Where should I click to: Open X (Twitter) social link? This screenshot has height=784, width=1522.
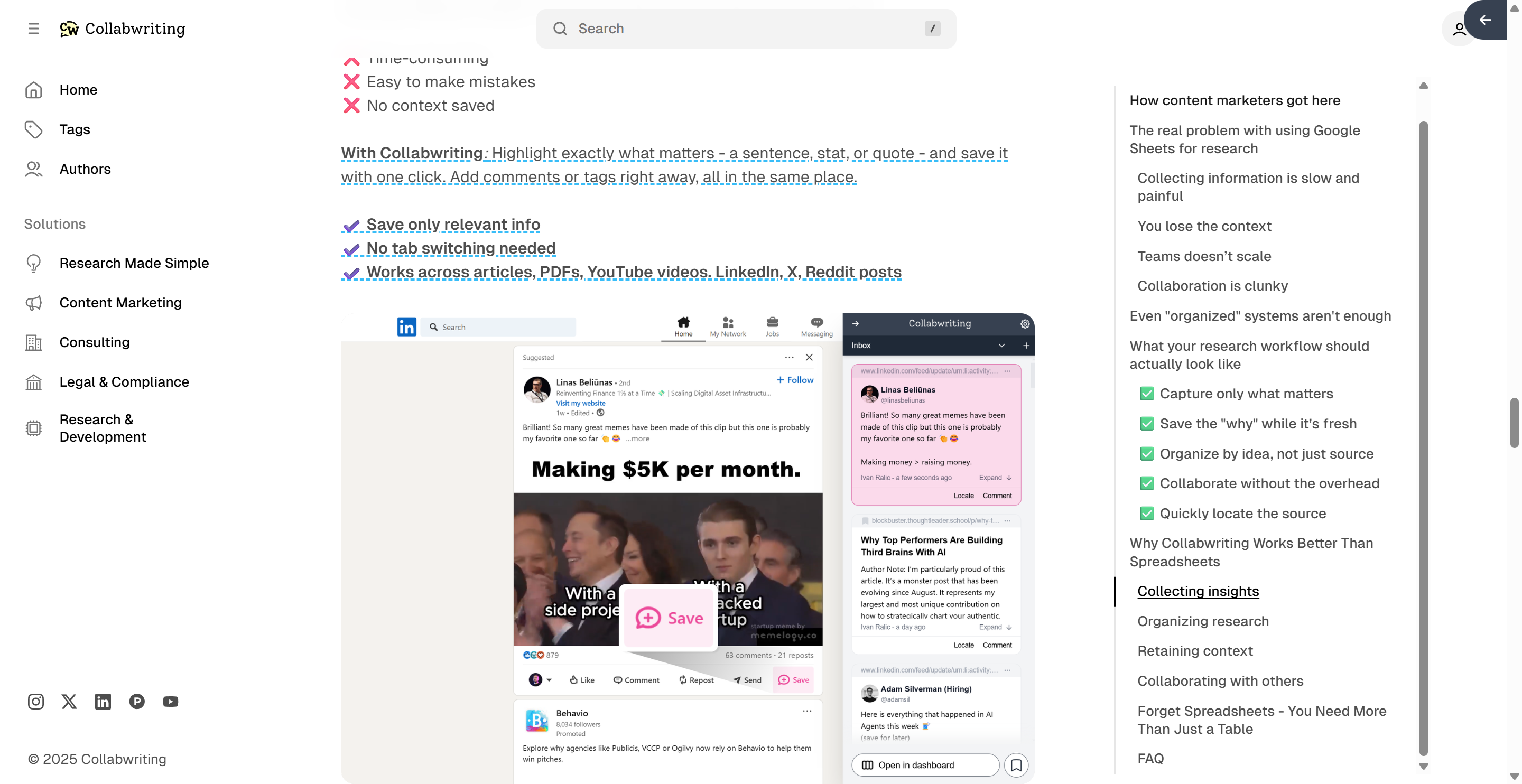tap(69, 701)
